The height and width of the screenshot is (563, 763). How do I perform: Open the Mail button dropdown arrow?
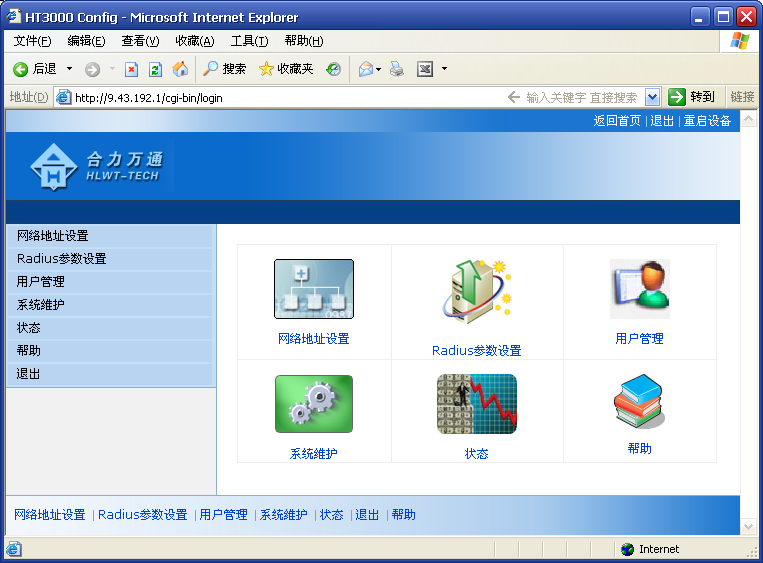(x=379, y=69)
